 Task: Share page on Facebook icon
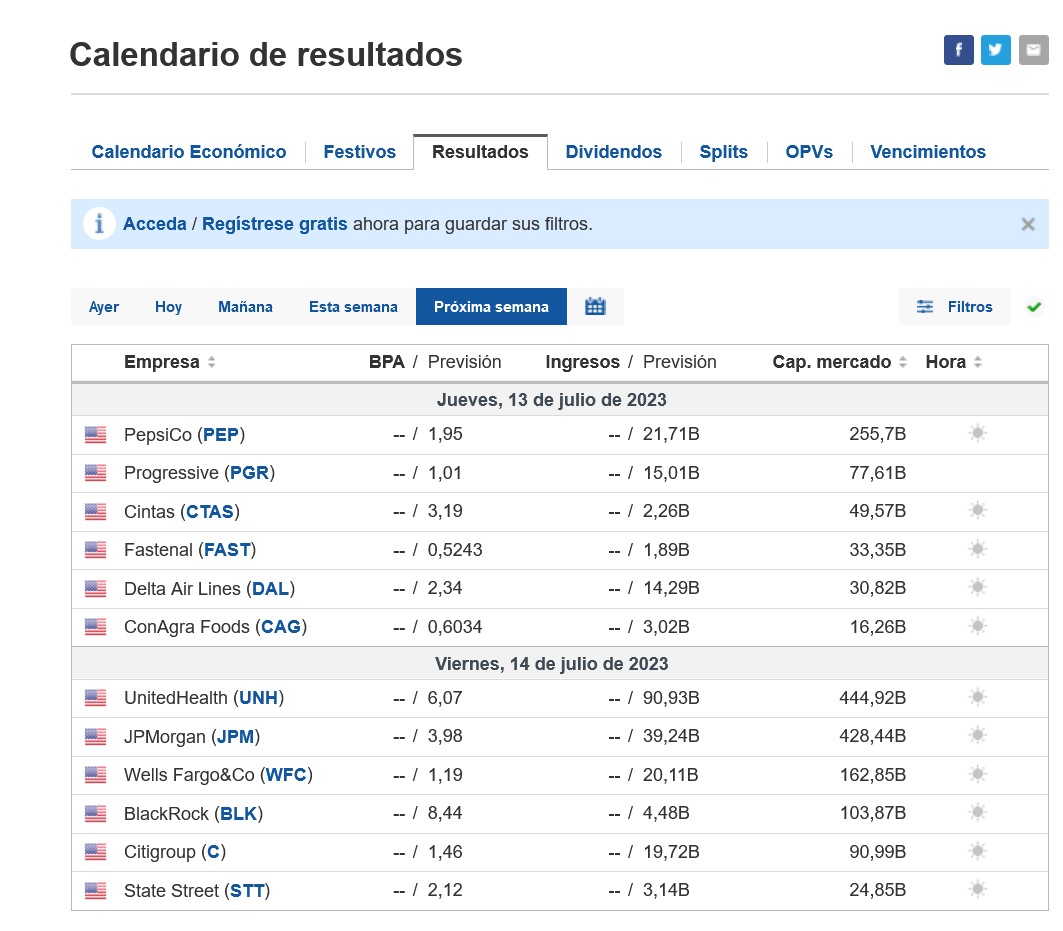click(958, 50)
